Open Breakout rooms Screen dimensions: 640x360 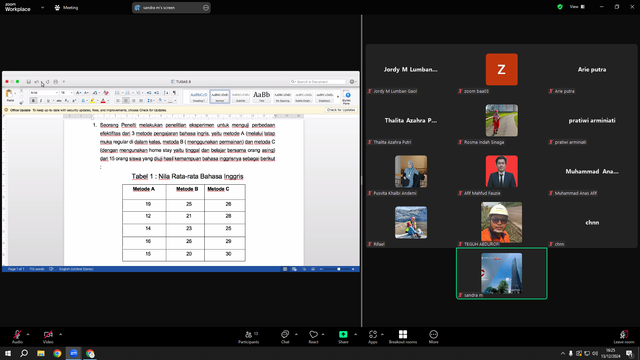[x=403, y=337]
